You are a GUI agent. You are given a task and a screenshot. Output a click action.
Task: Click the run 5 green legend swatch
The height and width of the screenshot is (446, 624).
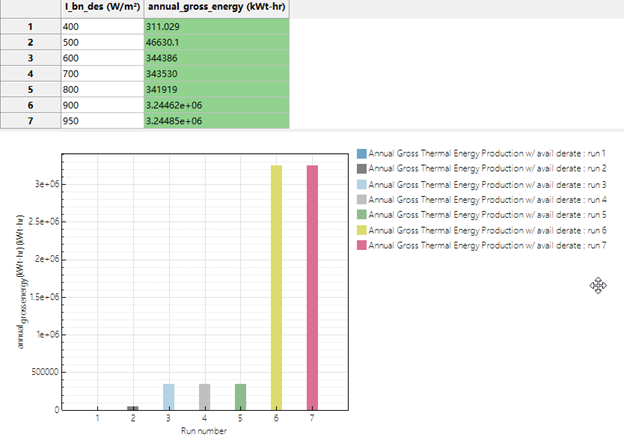pos(361,215)
